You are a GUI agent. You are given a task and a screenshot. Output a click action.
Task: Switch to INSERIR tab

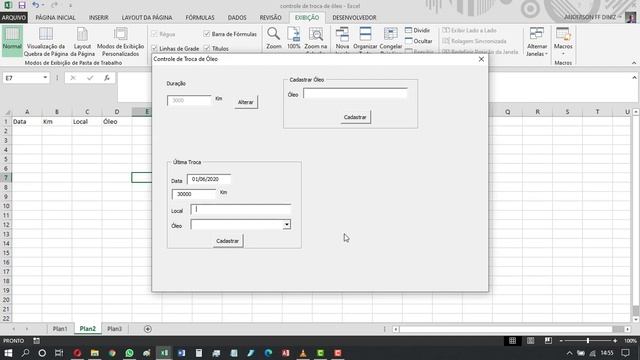coord(99,18)
